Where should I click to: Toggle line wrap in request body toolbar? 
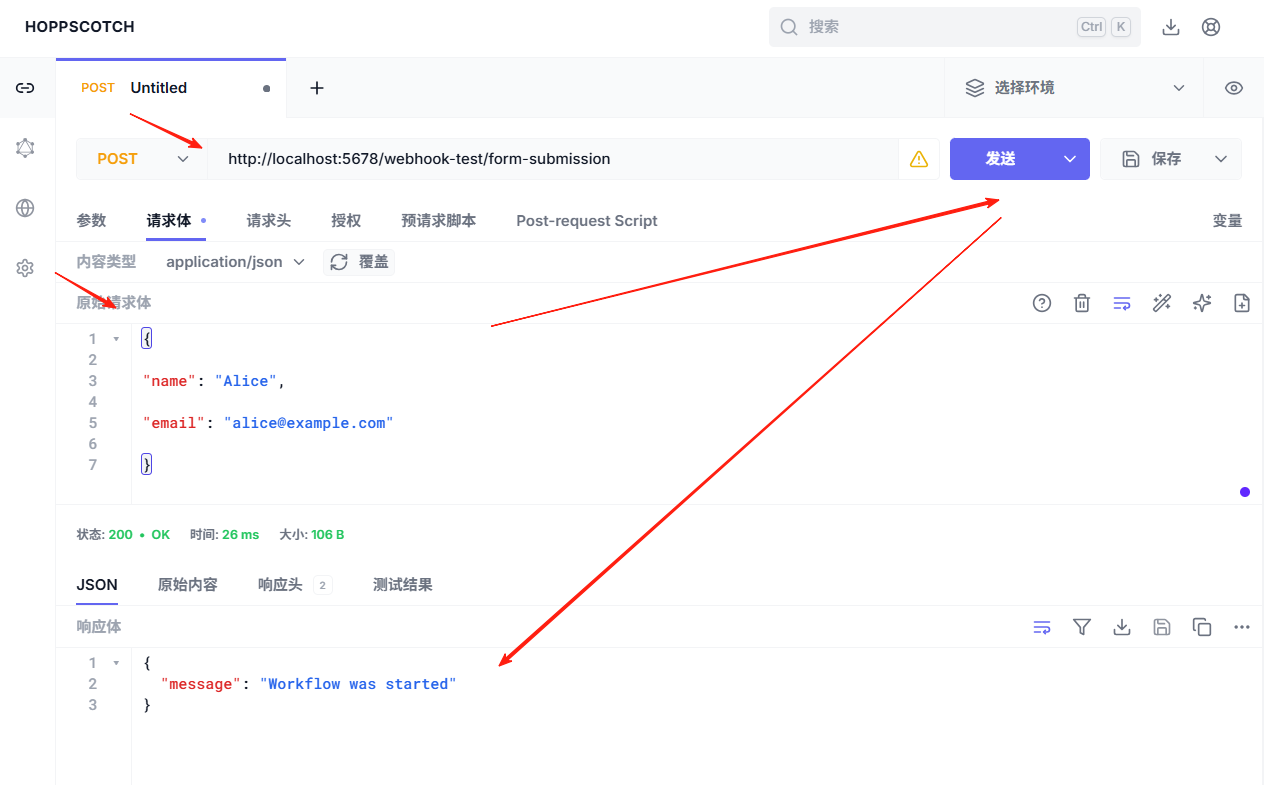tap(1122, 303)
